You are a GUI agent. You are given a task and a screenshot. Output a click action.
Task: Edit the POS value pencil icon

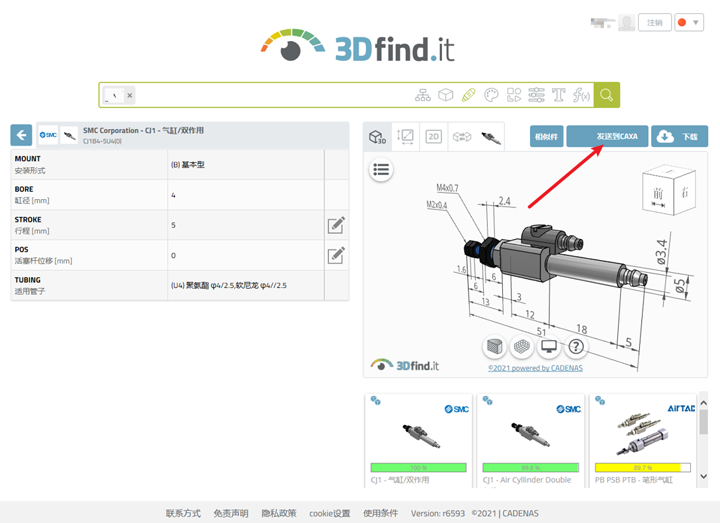(336, 255)
